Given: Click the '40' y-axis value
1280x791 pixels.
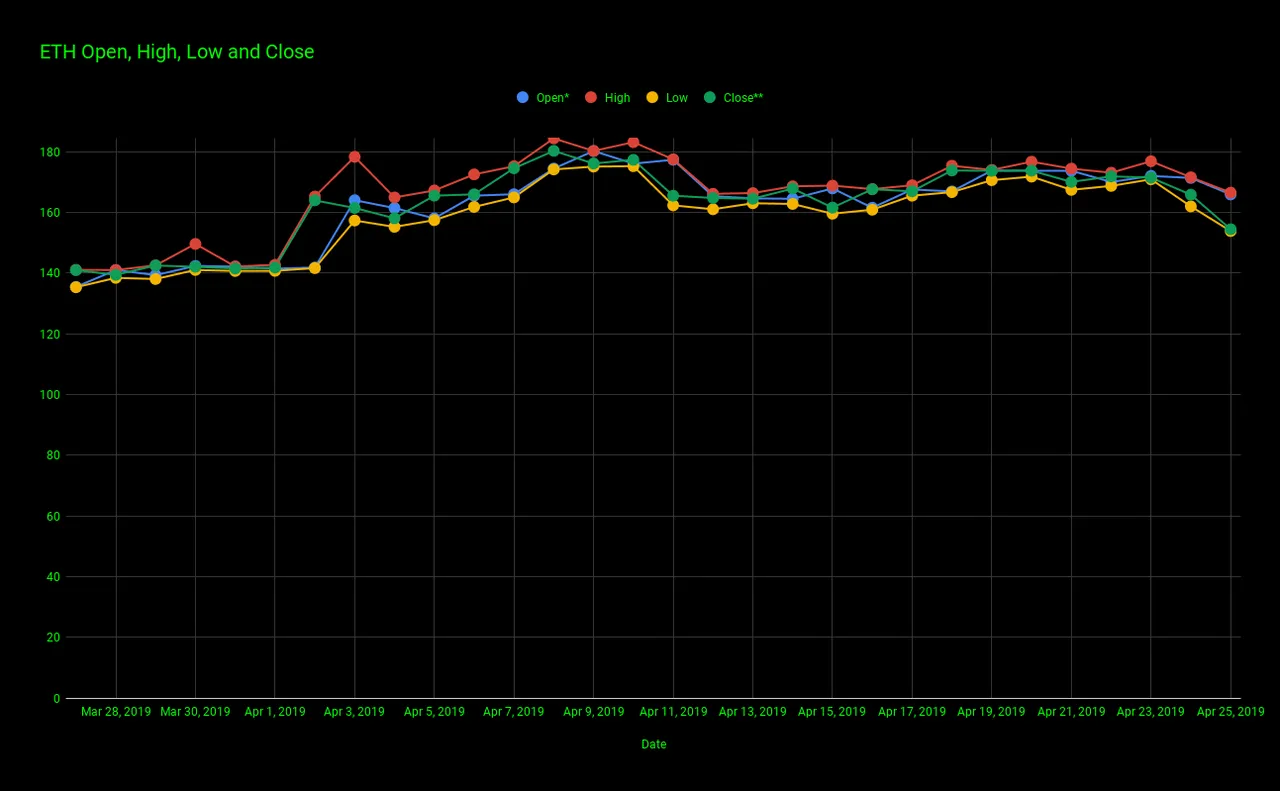Looking at the screenshot, I should pyautogui.click(x=53, y=577).
